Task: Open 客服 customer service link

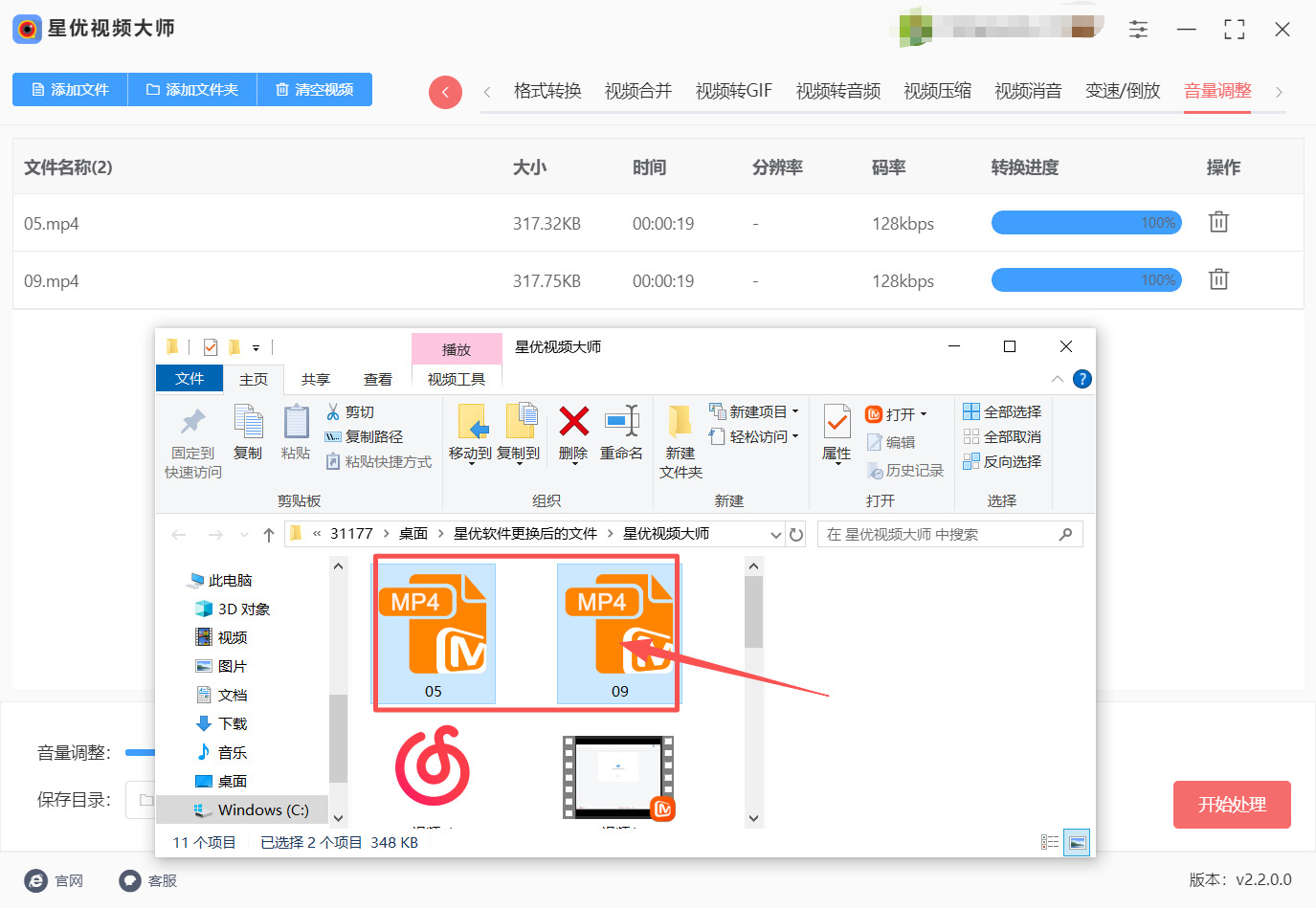Action: point(148,880)
